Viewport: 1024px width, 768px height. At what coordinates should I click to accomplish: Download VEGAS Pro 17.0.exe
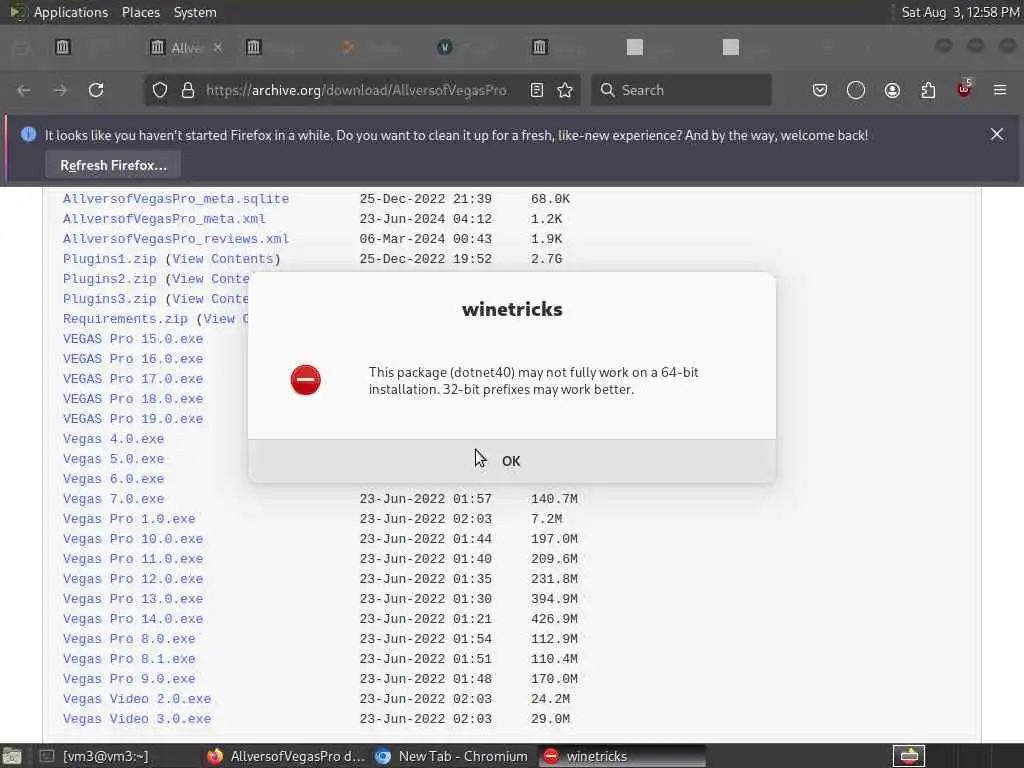(x=133, y=379)
